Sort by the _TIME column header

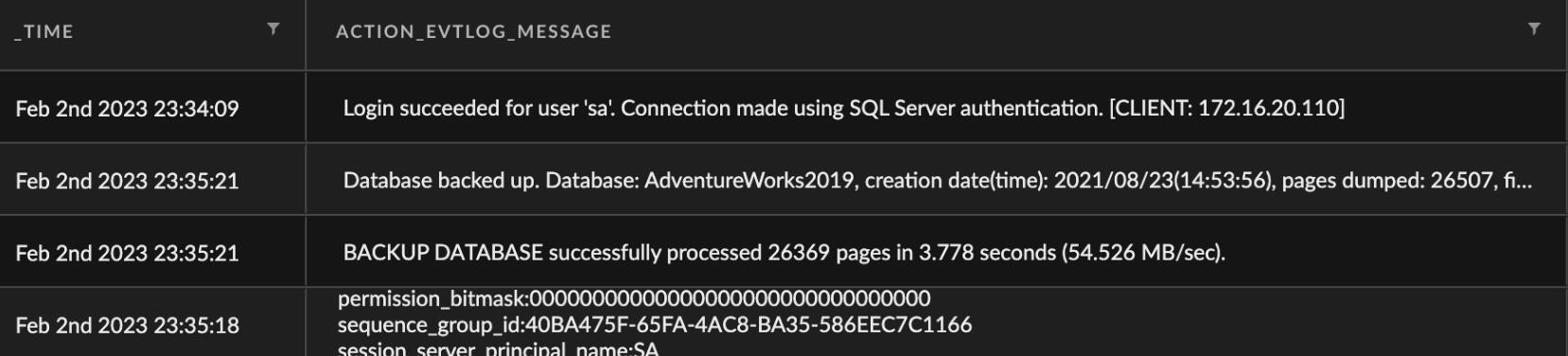coord(44,32)
